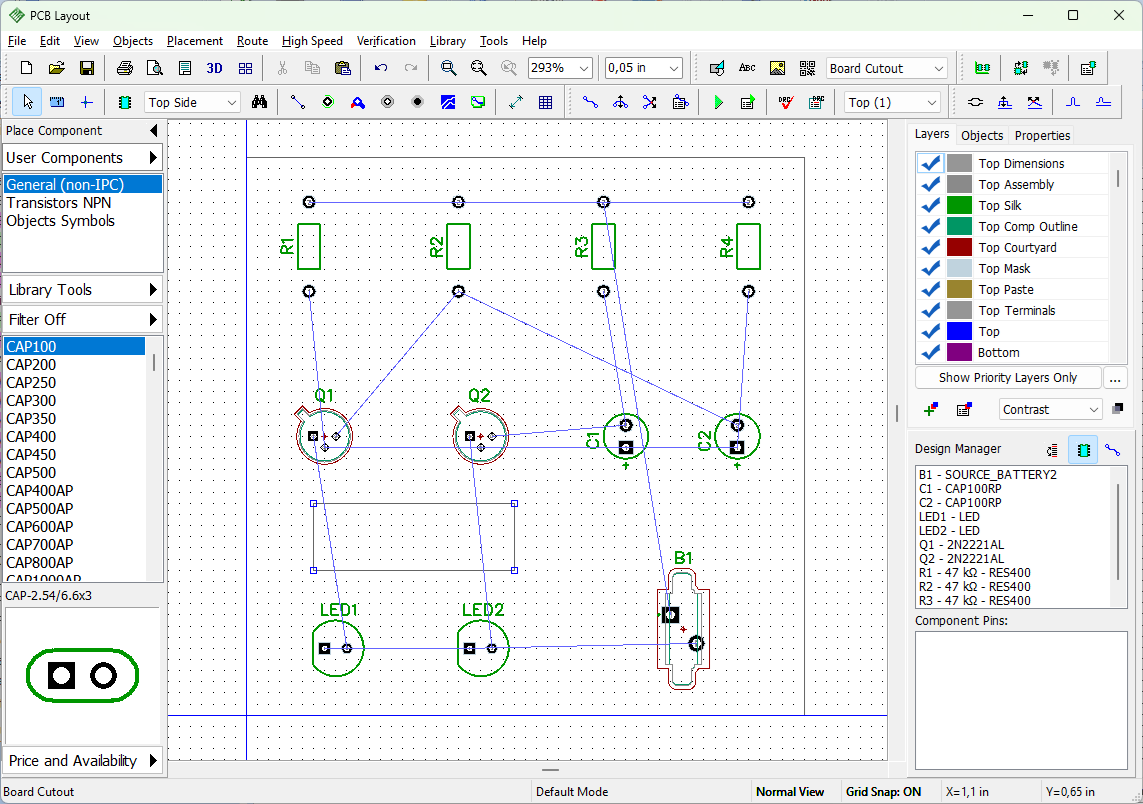Click Show Priority Layers Only button
This screenshot has width=1143, height=804.
pyautogui.click(x=1007, y=378)
